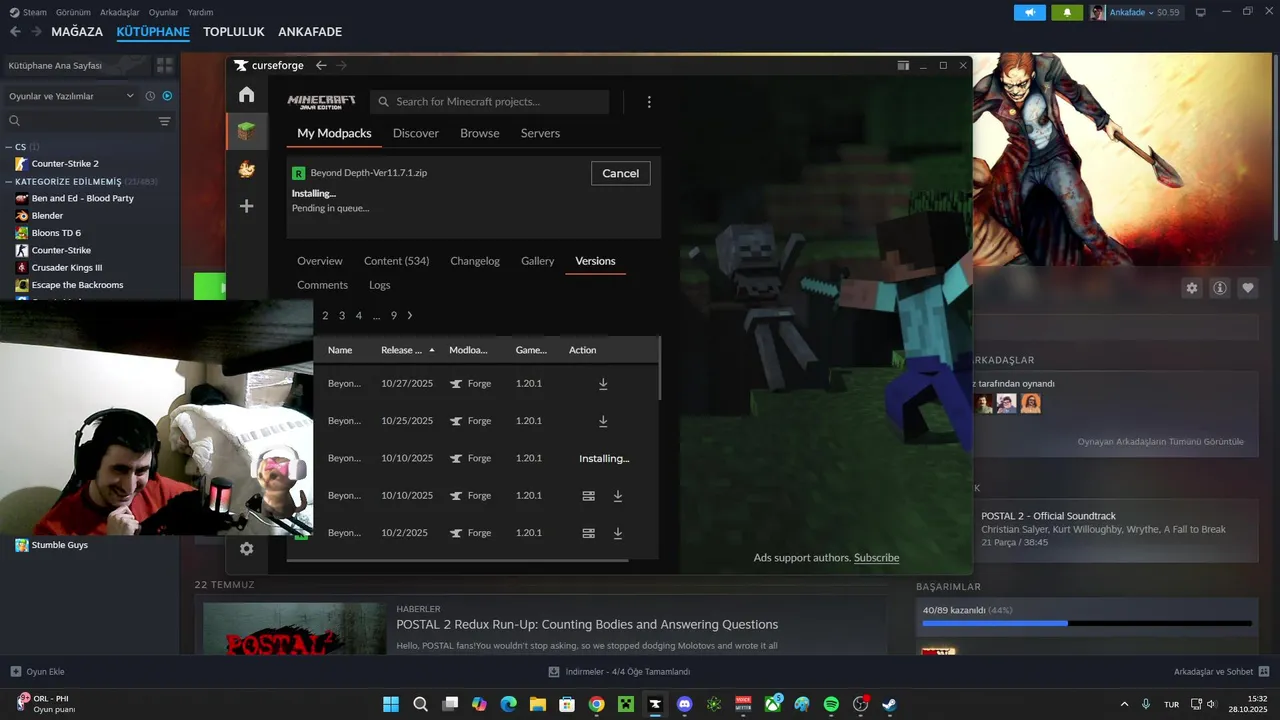Collapse the KATEGORİZE EDİLMEMİŞ category

[9, 182]
